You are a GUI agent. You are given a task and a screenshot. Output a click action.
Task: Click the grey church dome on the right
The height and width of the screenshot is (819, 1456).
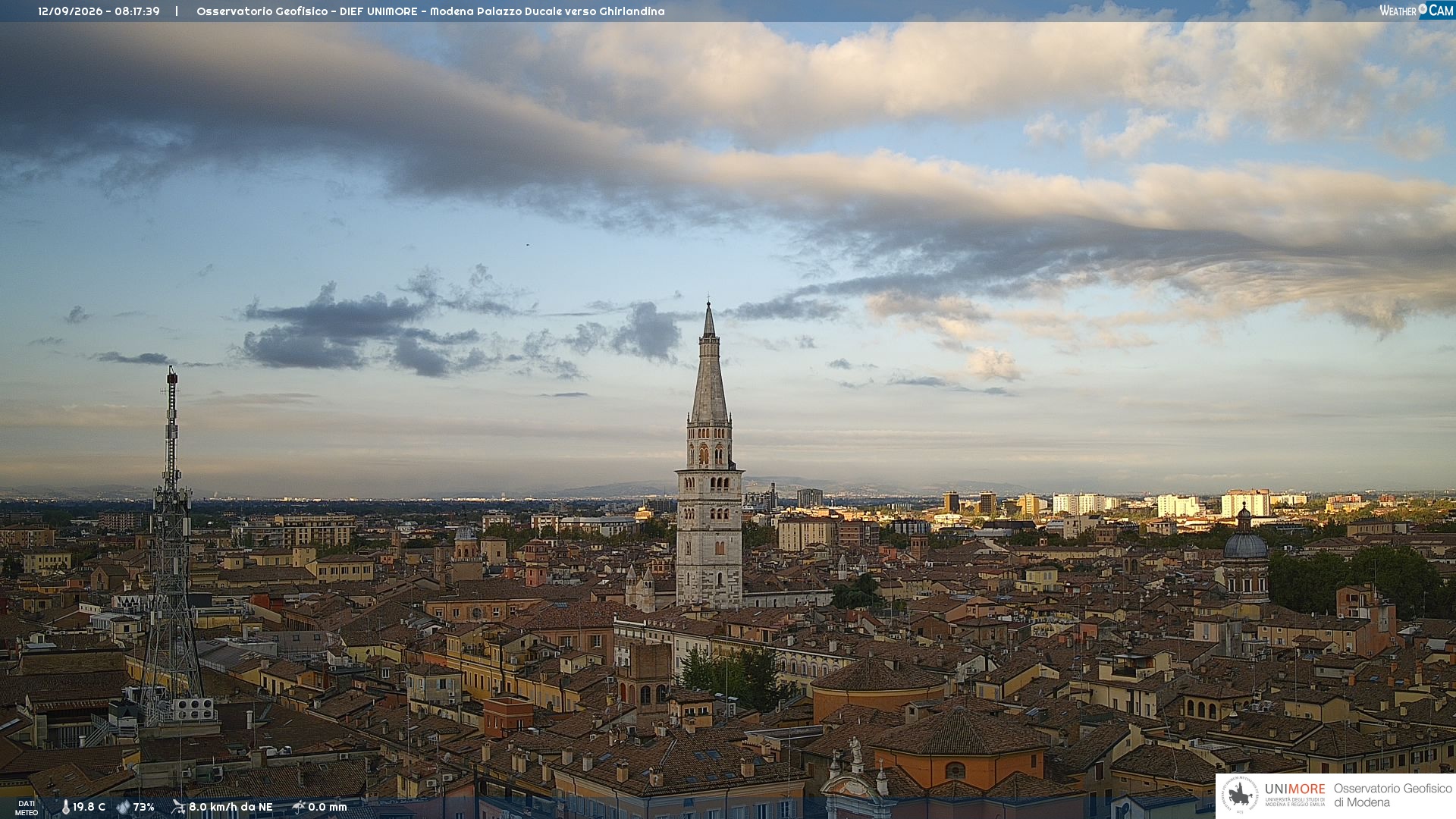[1246, 544]
